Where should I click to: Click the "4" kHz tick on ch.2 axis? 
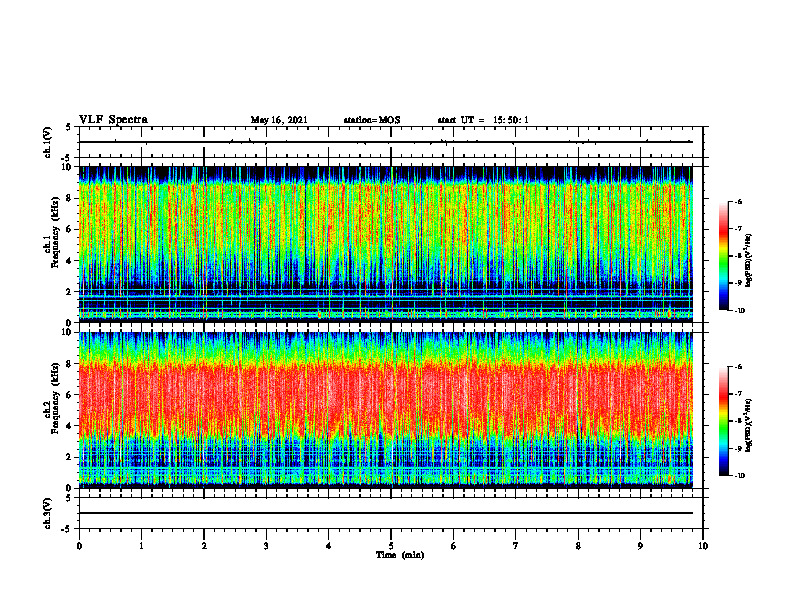pyautogui.click(x=70, y=426)
